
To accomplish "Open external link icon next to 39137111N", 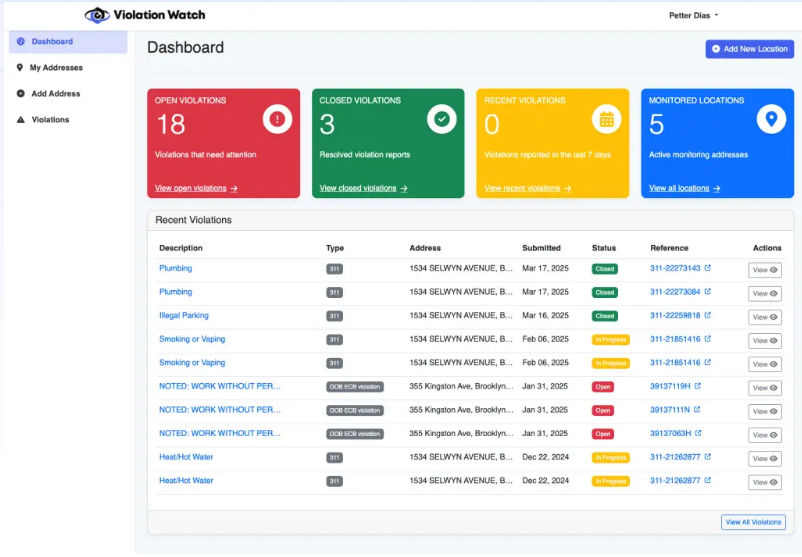I will (697, 410).
